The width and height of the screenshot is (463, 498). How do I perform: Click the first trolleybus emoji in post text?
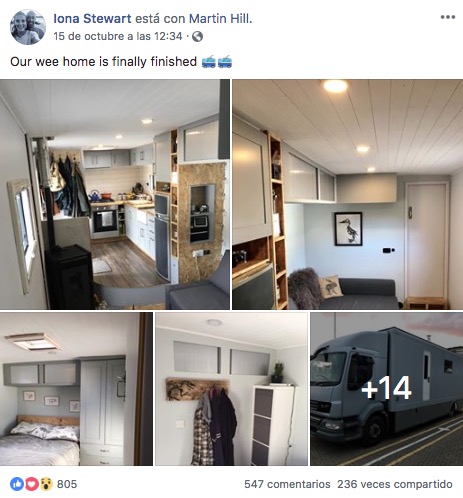[209, 62]
